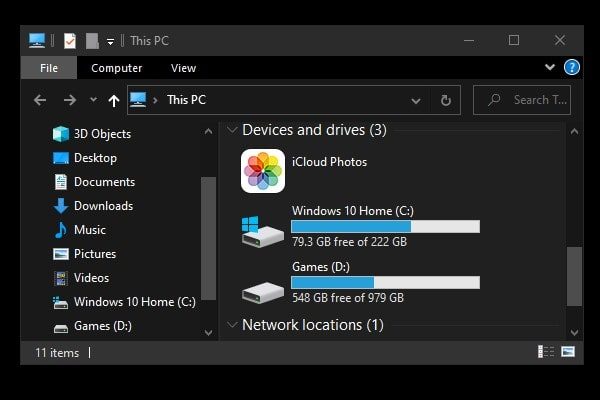This screenshot has height=400, width=600.
Task: Click navigation pane scroll down arrow
Action: [208, 332]
